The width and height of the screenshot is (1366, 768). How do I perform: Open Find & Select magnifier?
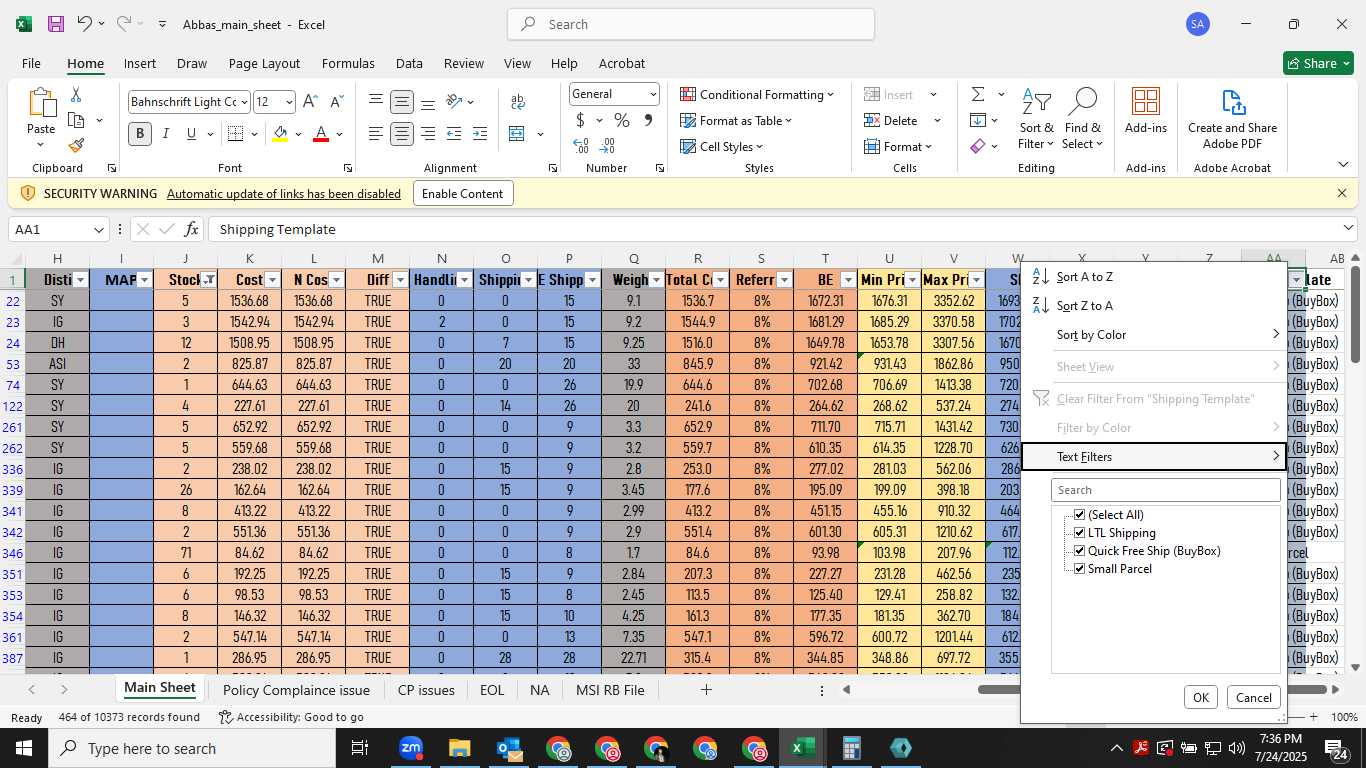click(1083, 118)
